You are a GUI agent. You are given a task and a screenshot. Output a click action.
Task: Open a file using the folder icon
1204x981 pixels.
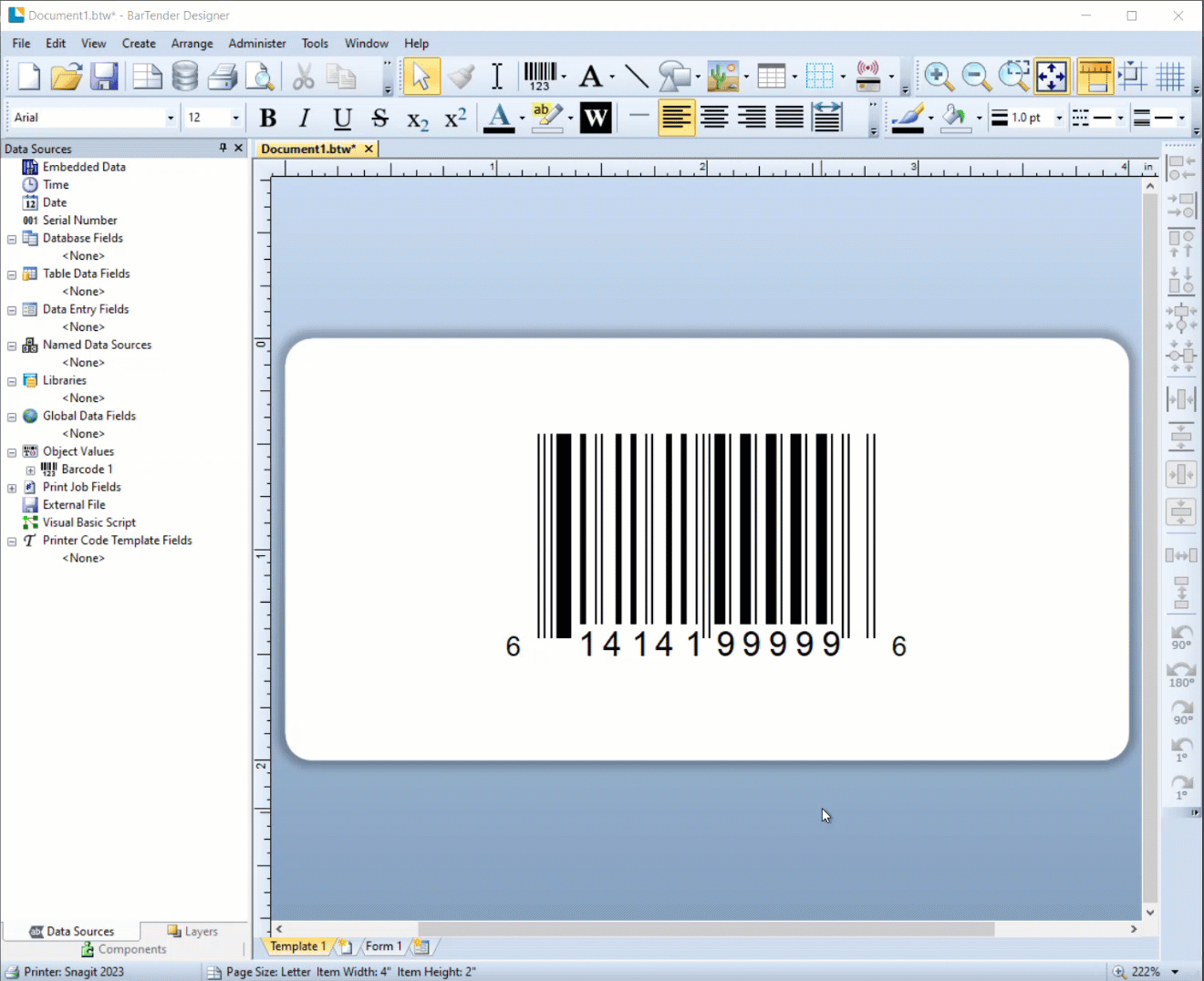pos(66,77)
